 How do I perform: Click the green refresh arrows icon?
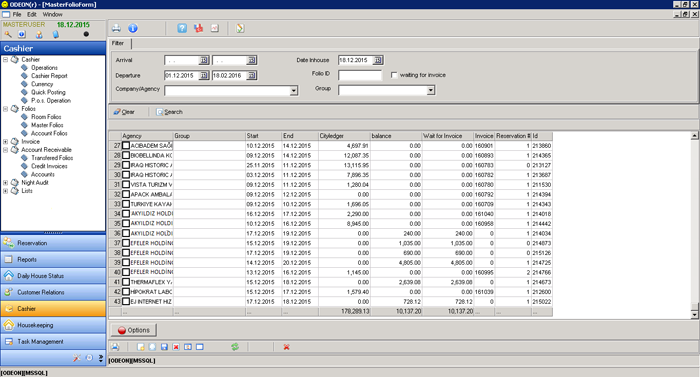235,347
